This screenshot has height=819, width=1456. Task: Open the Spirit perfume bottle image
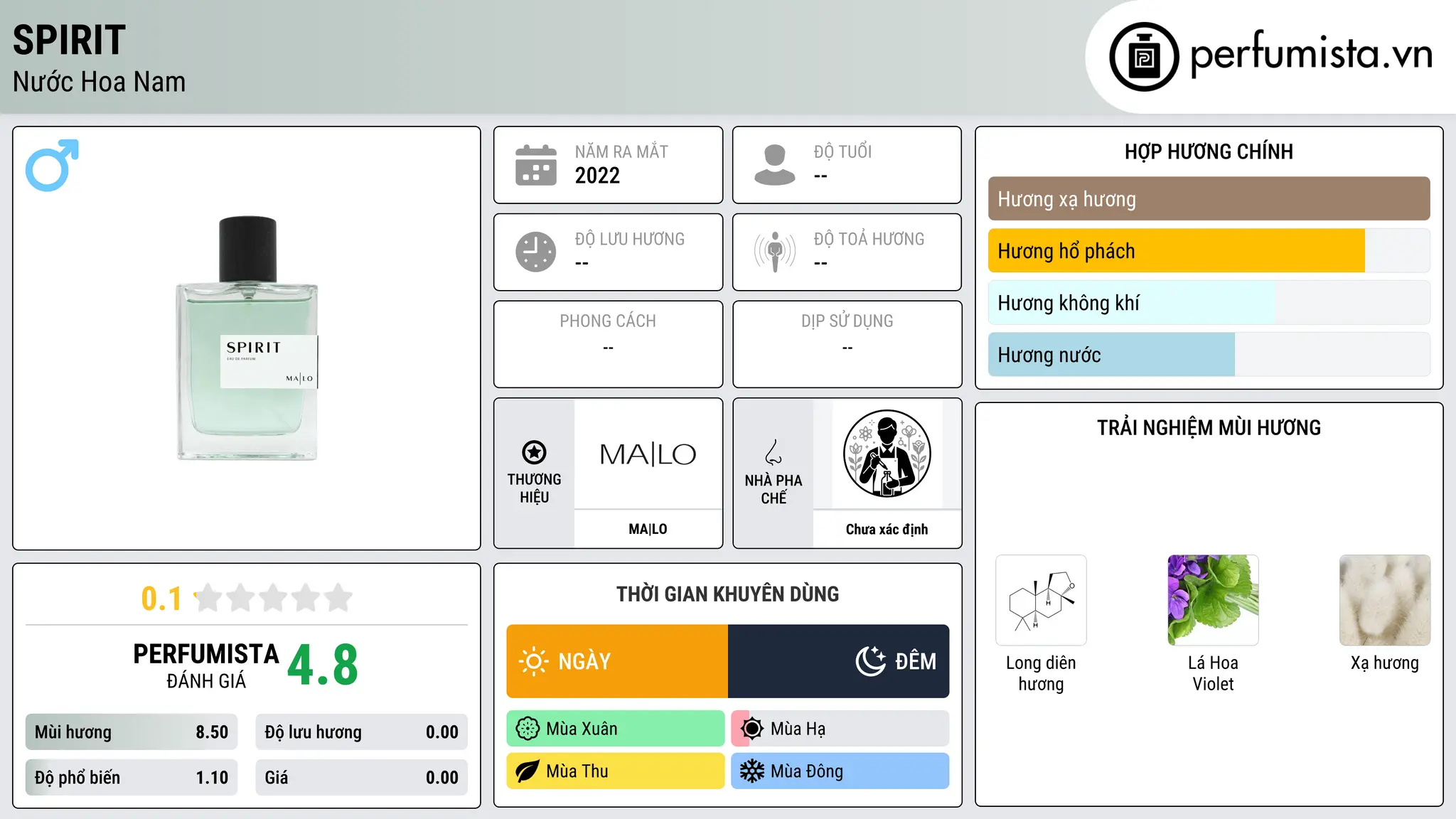247,338
